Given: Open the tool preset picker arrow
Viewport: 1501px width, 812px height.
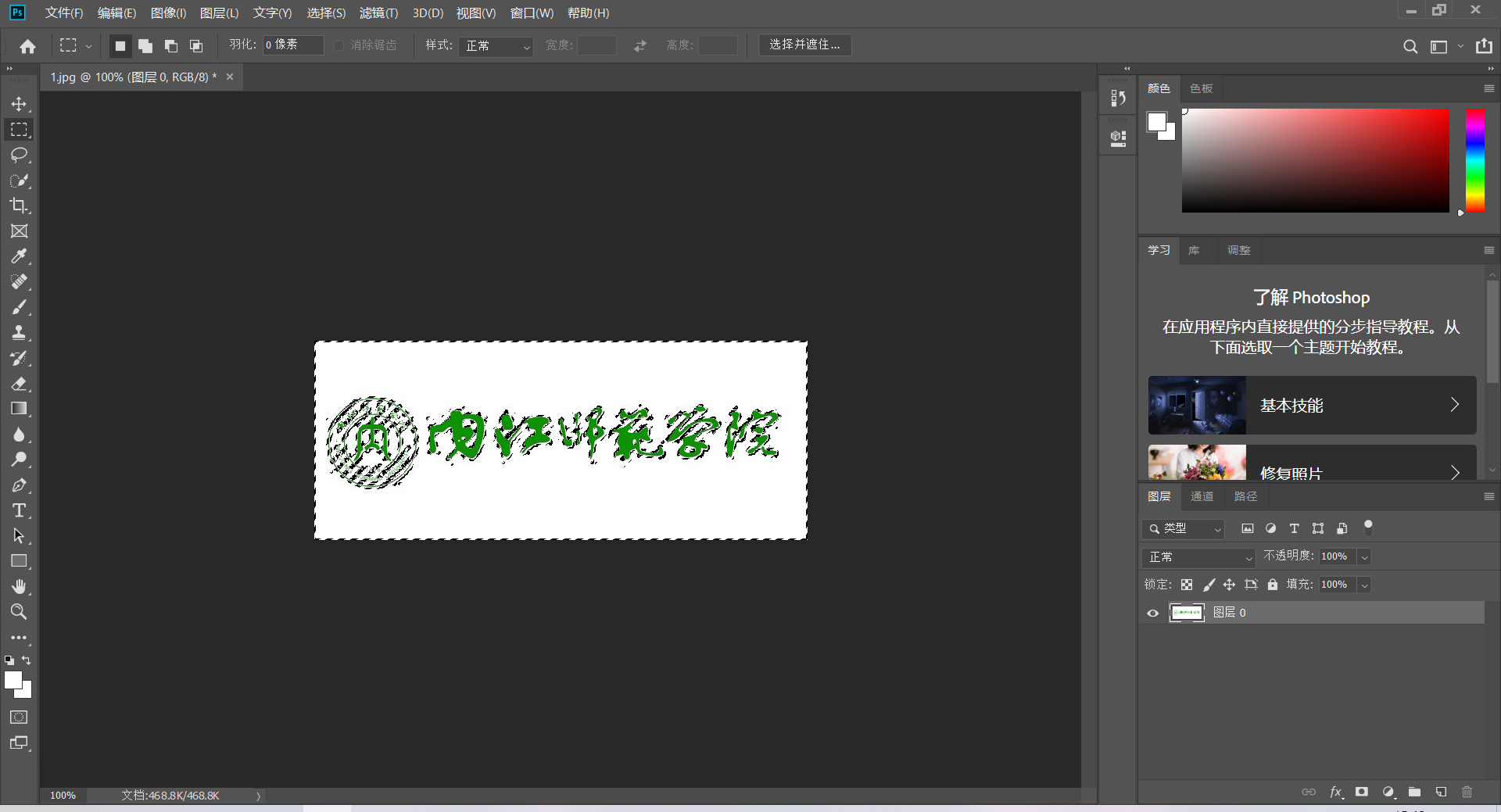Looking at the screenshot, I should click(x=88, y=46).
